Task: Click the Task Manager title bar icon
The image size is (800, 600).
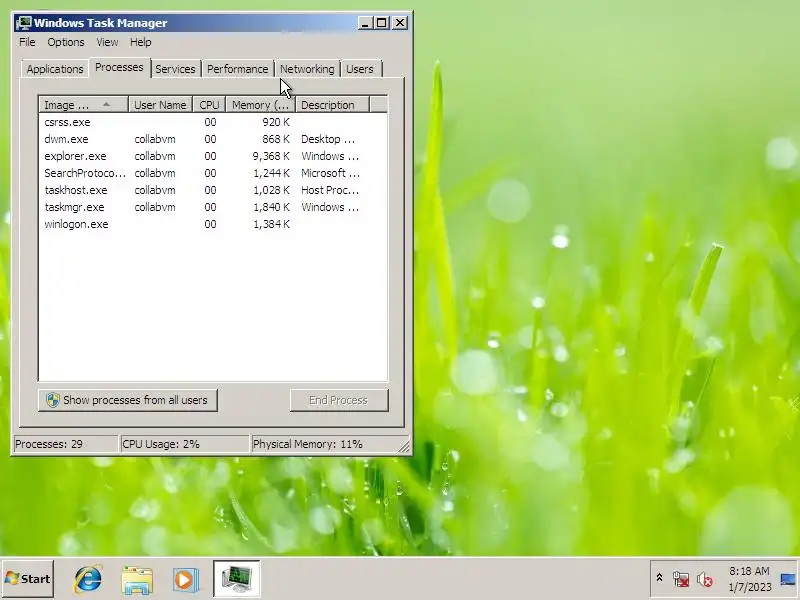Action: 23,23
